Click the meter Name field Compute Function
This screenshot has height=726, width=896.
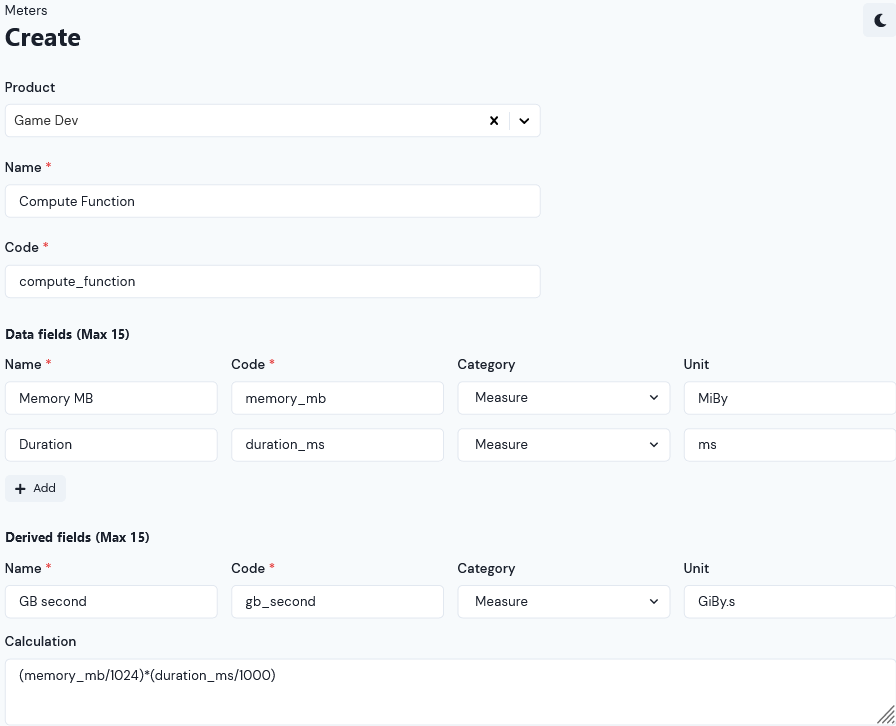click(x=273, y=201)
